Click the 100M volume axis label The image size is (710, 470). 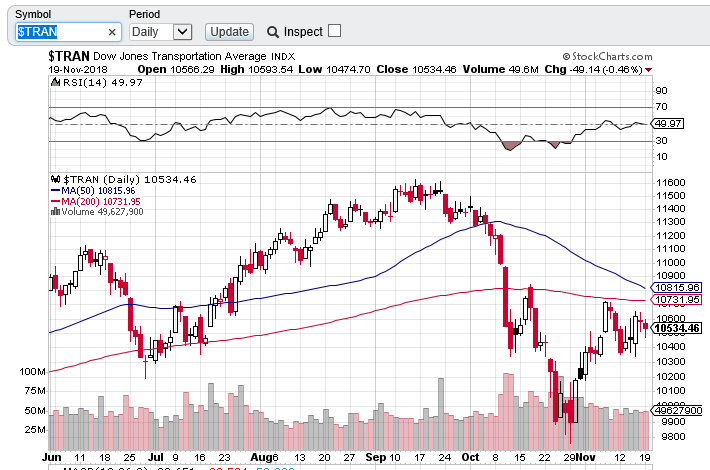pos(32,372)
